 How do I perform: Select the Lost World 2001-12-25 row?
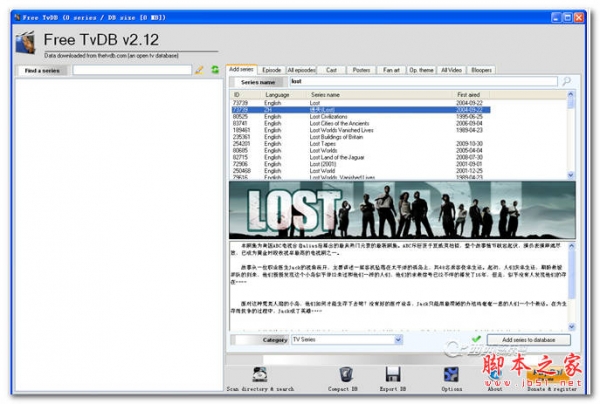coord(360,171)
